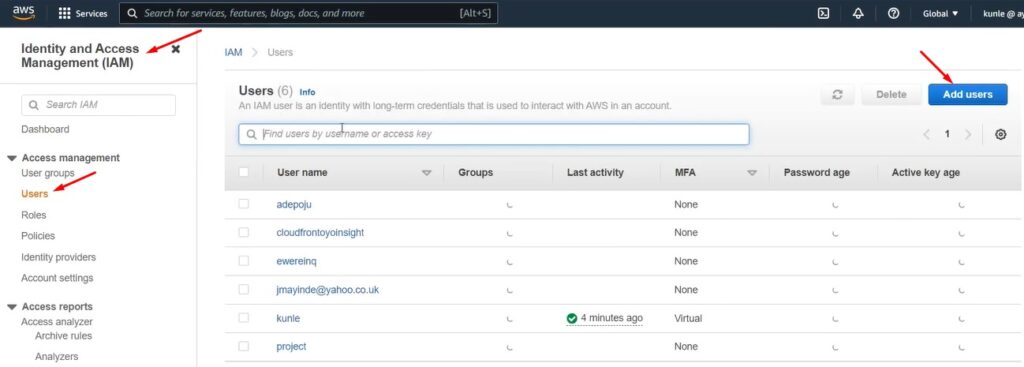Focus the Search IAM field

click(x=99, y=105)
